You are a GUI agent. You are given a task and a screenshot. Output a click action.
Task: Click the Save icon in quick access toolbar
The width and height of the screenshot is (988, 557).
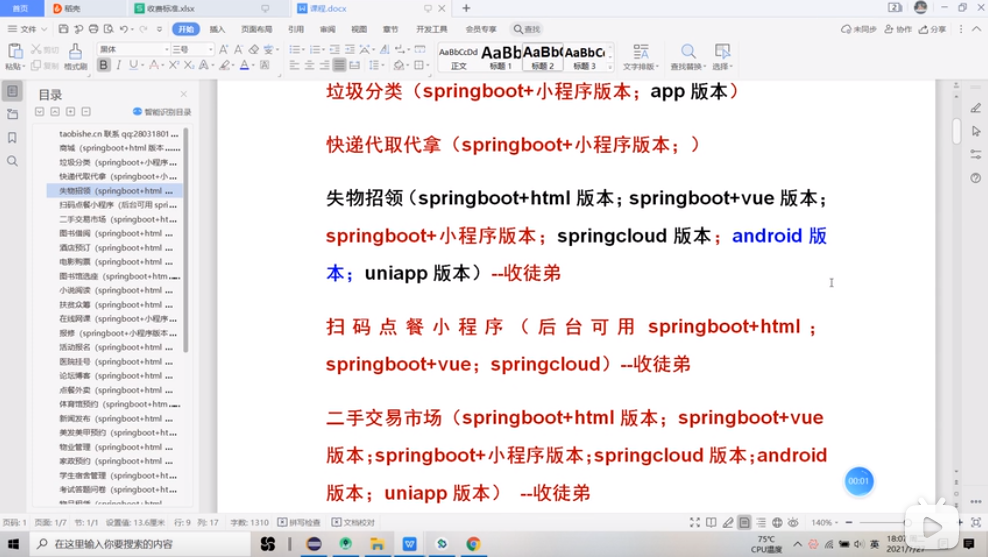pyautogui.click(x=63, y=29)
